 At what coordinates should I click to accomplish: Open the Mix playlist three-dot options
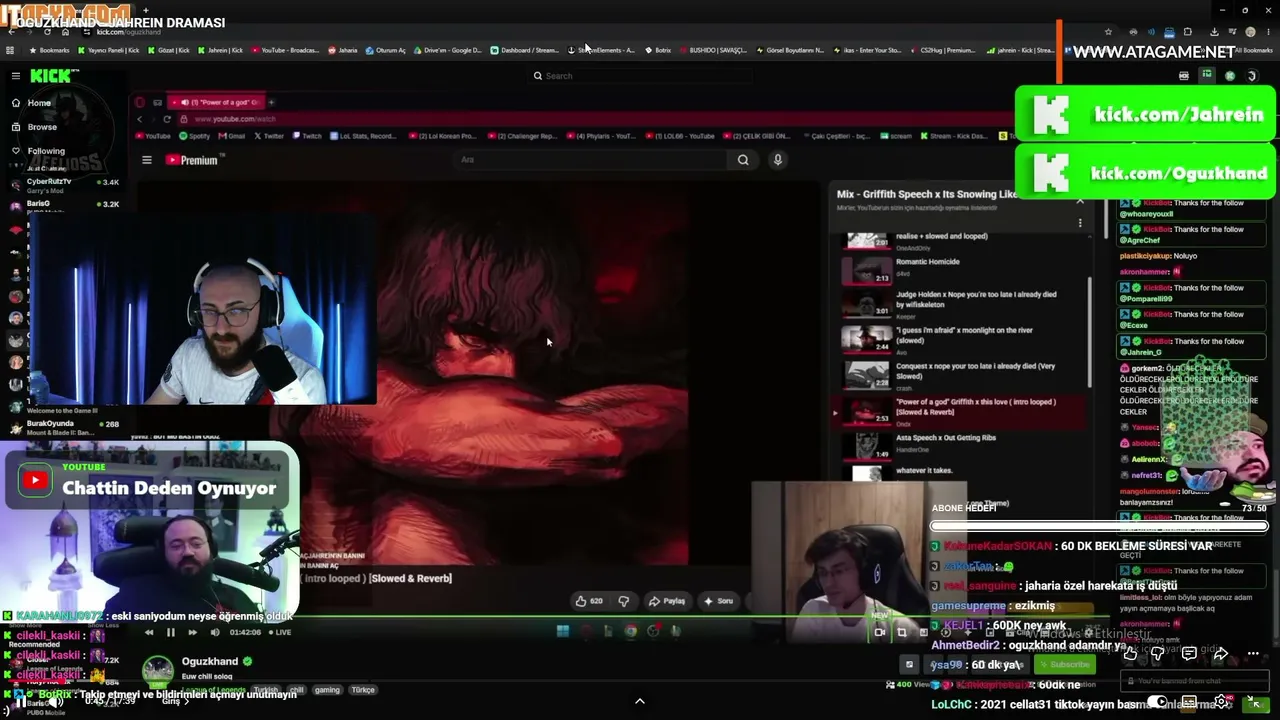click(x=1080, y=223)
